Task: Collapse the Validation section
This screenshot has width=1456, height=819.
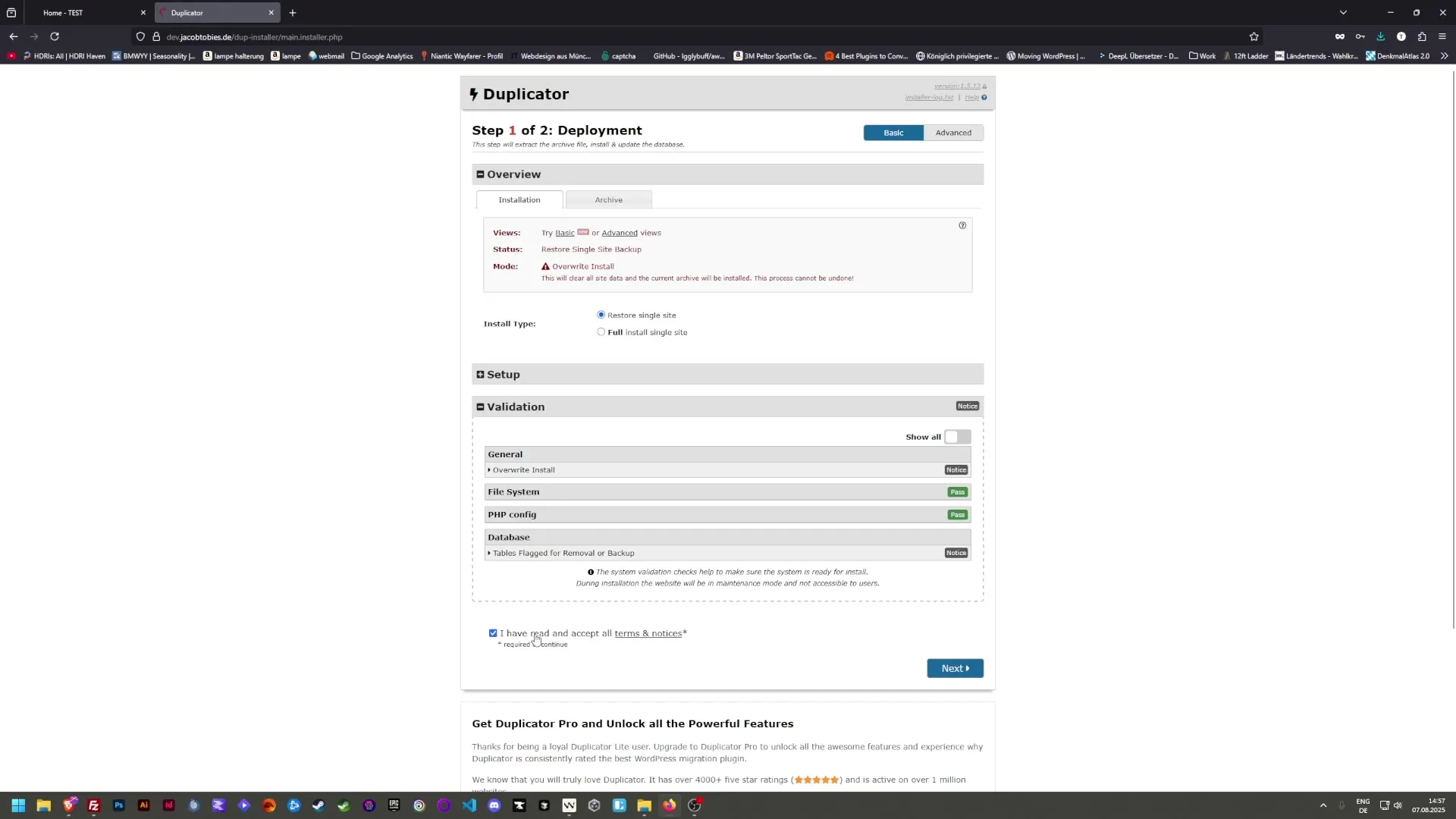Action: point(480,406)
